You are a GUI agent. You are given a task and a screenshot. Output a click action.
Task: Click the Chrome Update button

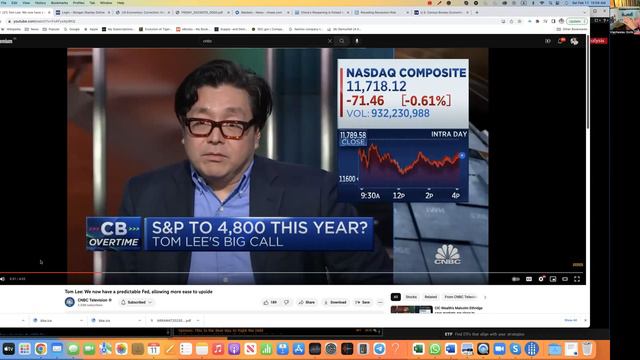(x=576, y=21)
